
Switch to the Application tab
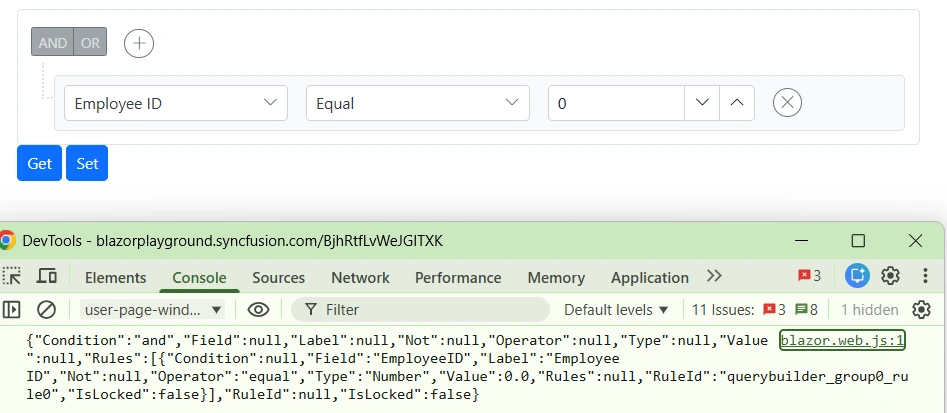pyautogui.click(x=650, y=278)
